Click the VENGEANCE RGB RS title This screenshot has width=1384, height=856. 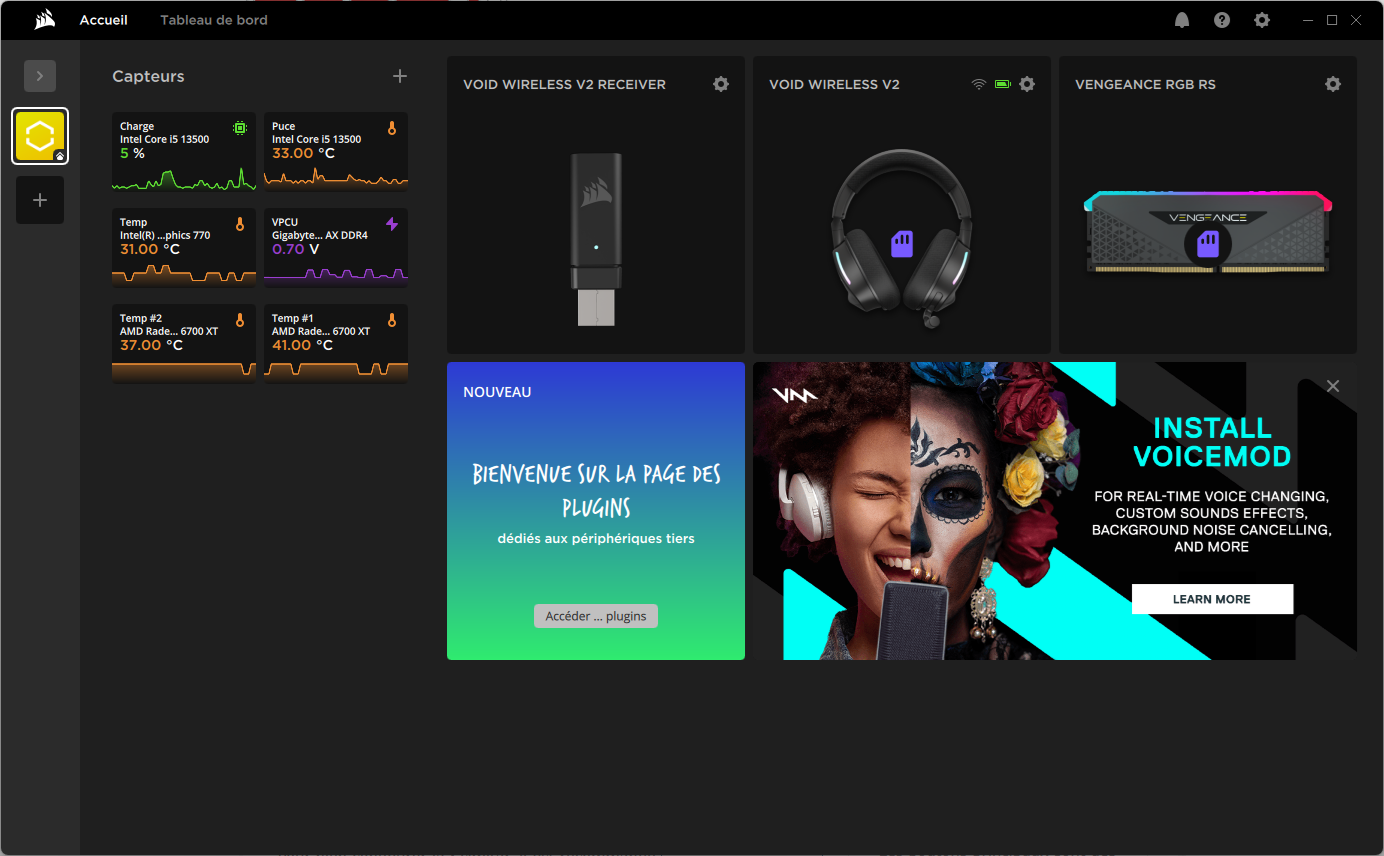[1145, 84]
